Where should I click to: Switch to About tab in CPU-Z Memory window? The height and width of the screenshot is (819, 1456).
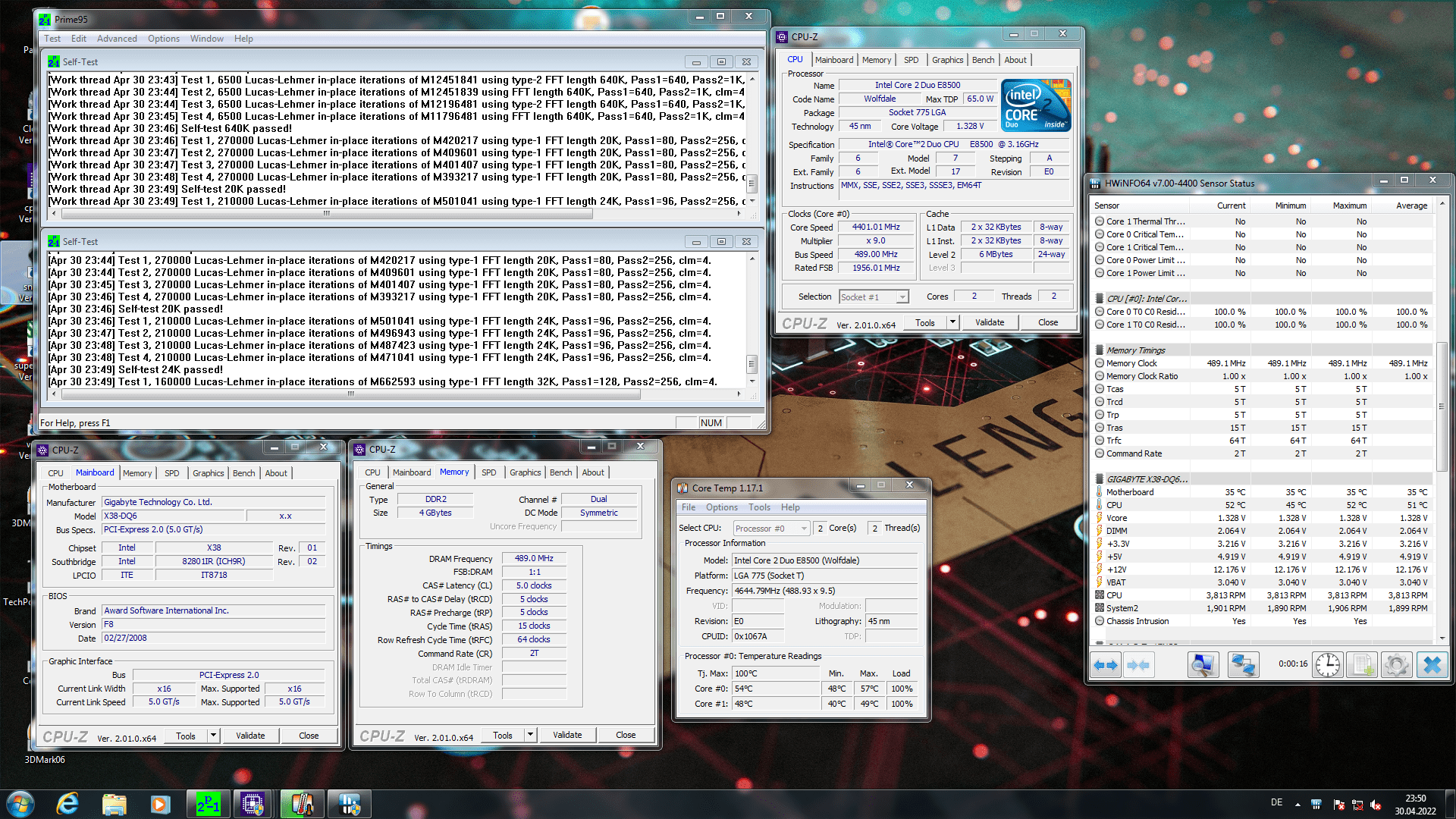coord(593,472)
